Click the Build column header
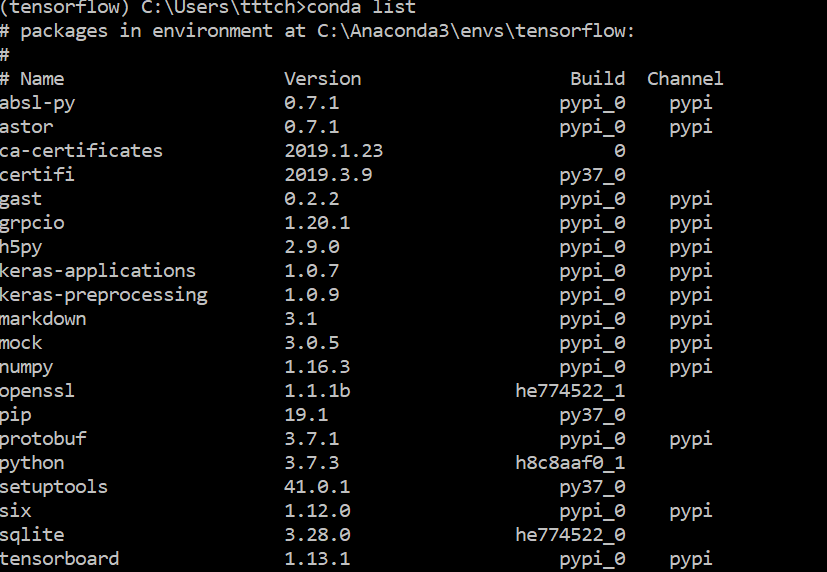The image size is (827, 572). tap(598, 79)
